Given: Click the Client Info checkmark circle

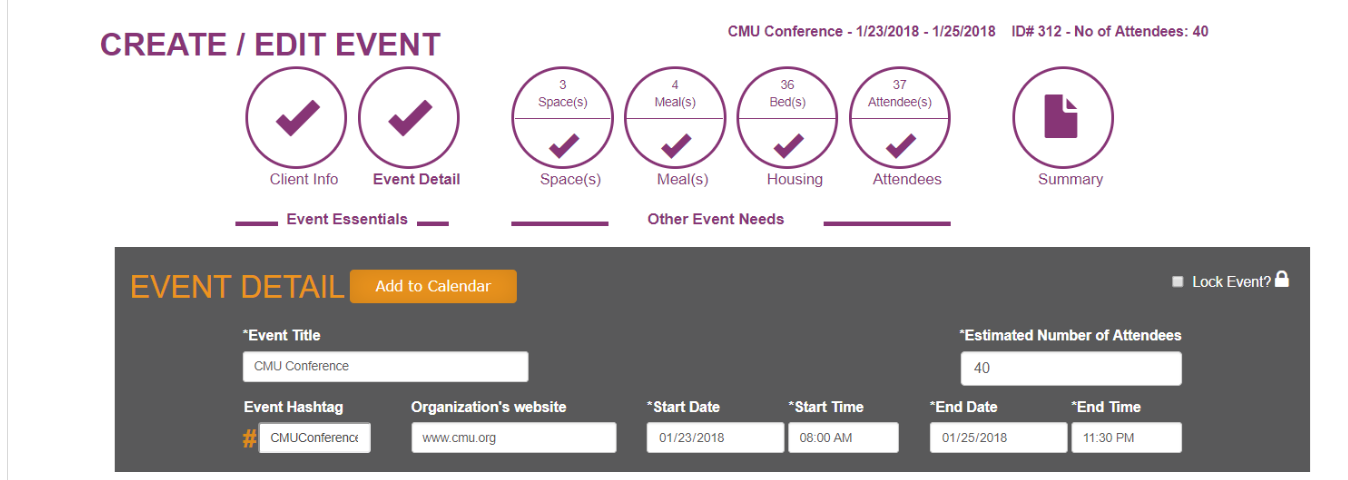Looking at the screenshot, I should [x=296, y=117].
